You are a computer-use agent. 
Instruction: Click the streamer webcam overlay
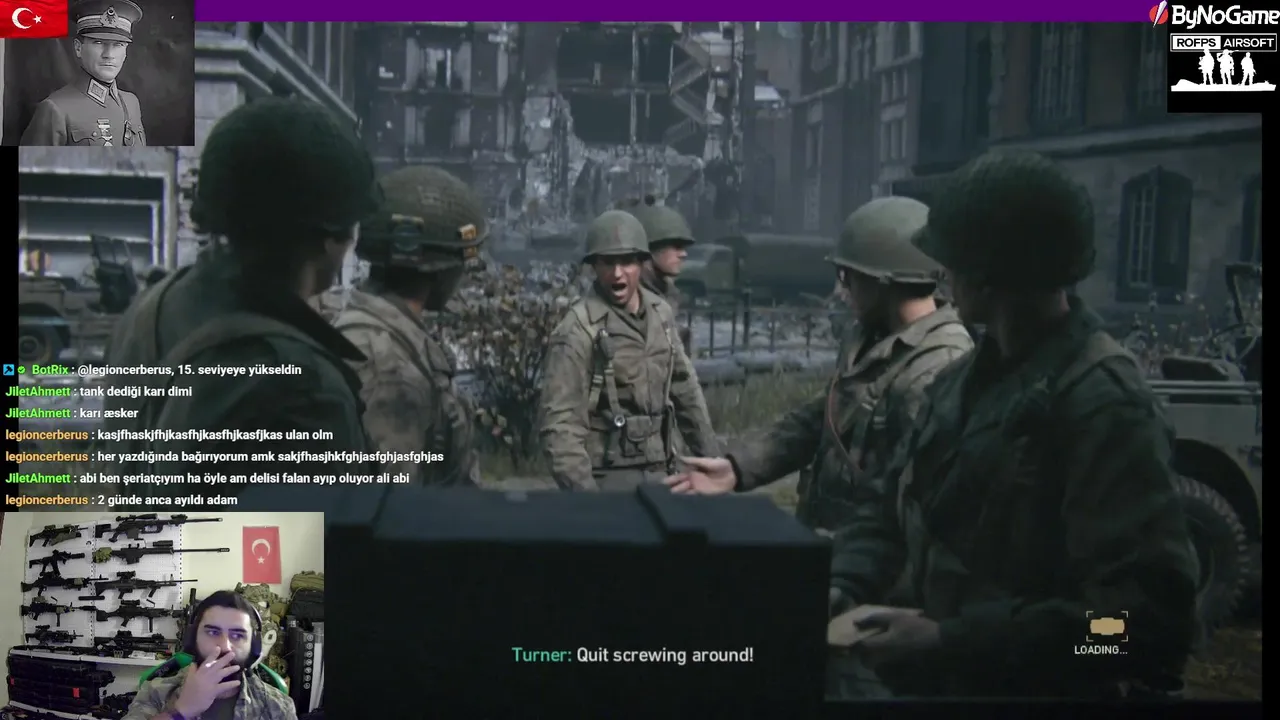pyautogui.click(x=162, y=616)
